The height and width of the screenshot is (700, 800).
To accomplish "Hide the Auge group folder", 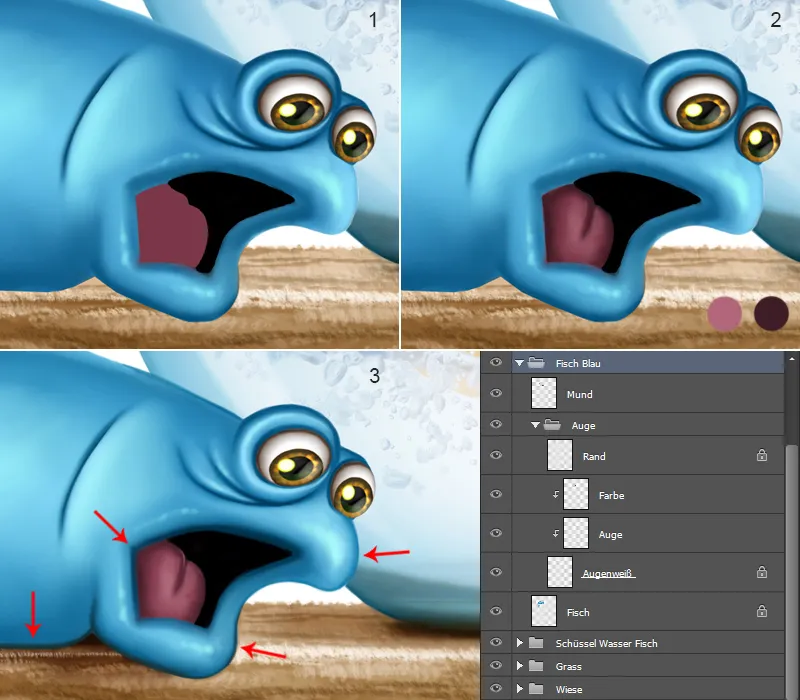I will (x=495, y=424).
